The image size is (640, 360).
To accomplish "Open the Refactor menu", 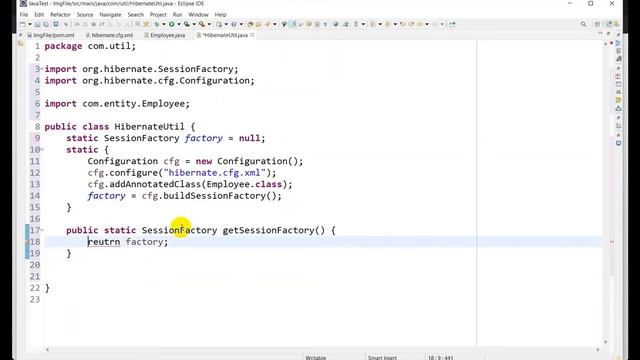I will click(60, 15).
